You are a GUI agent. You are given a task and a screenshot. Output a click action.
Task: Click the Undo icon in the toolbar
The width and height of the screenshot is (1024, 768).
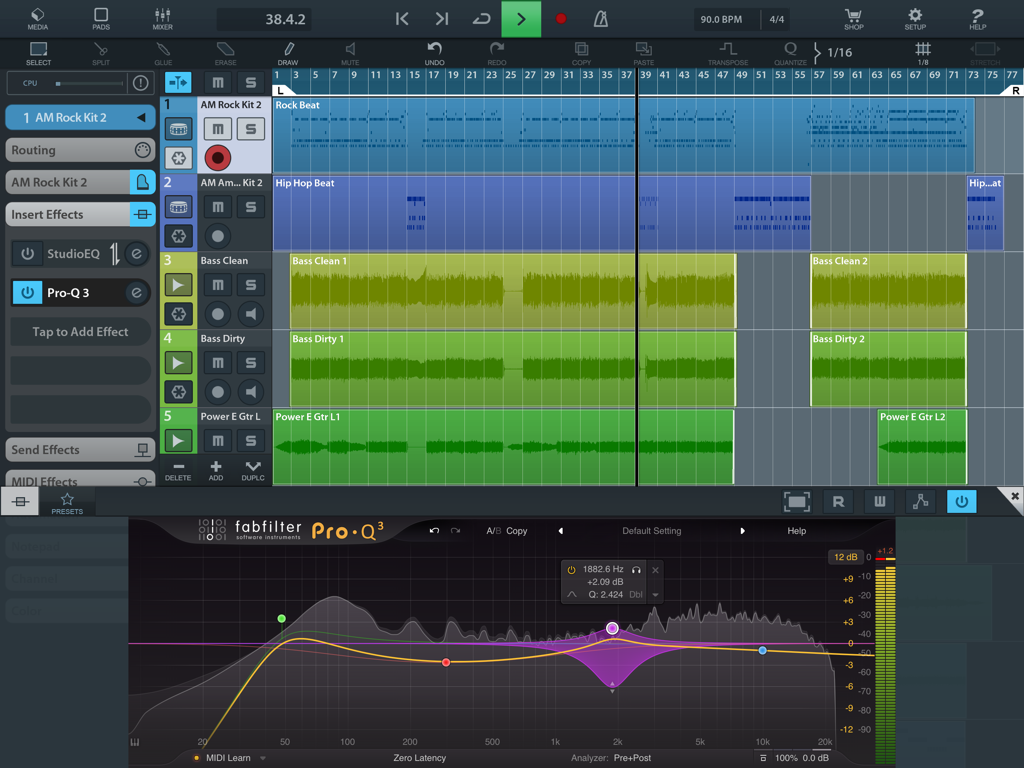[434, 52]
